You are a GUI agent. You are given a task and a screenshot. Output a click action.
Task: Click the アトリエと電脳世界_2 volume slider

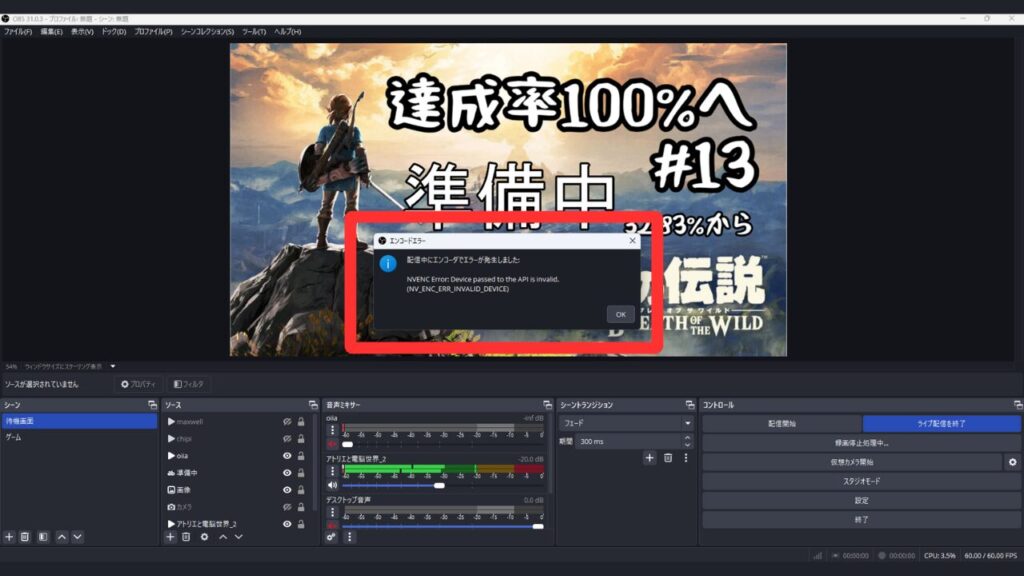pyautogui.click(x=442, y=485)
